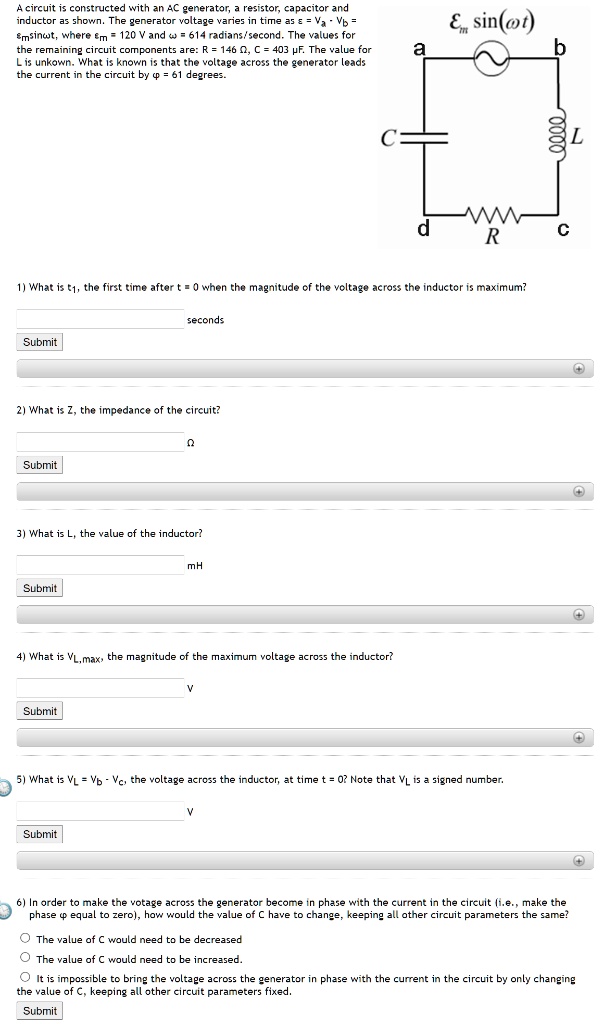Click the bubble icon beside question 5
The height and width of the screenshot is (1024, 604).
coord(6,787)
